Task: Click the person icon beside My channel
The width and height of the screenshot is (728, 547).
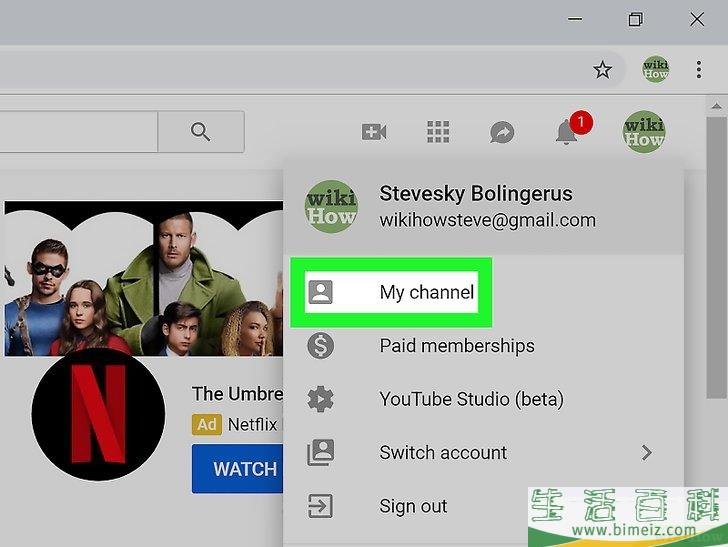Action: point(320,292)
